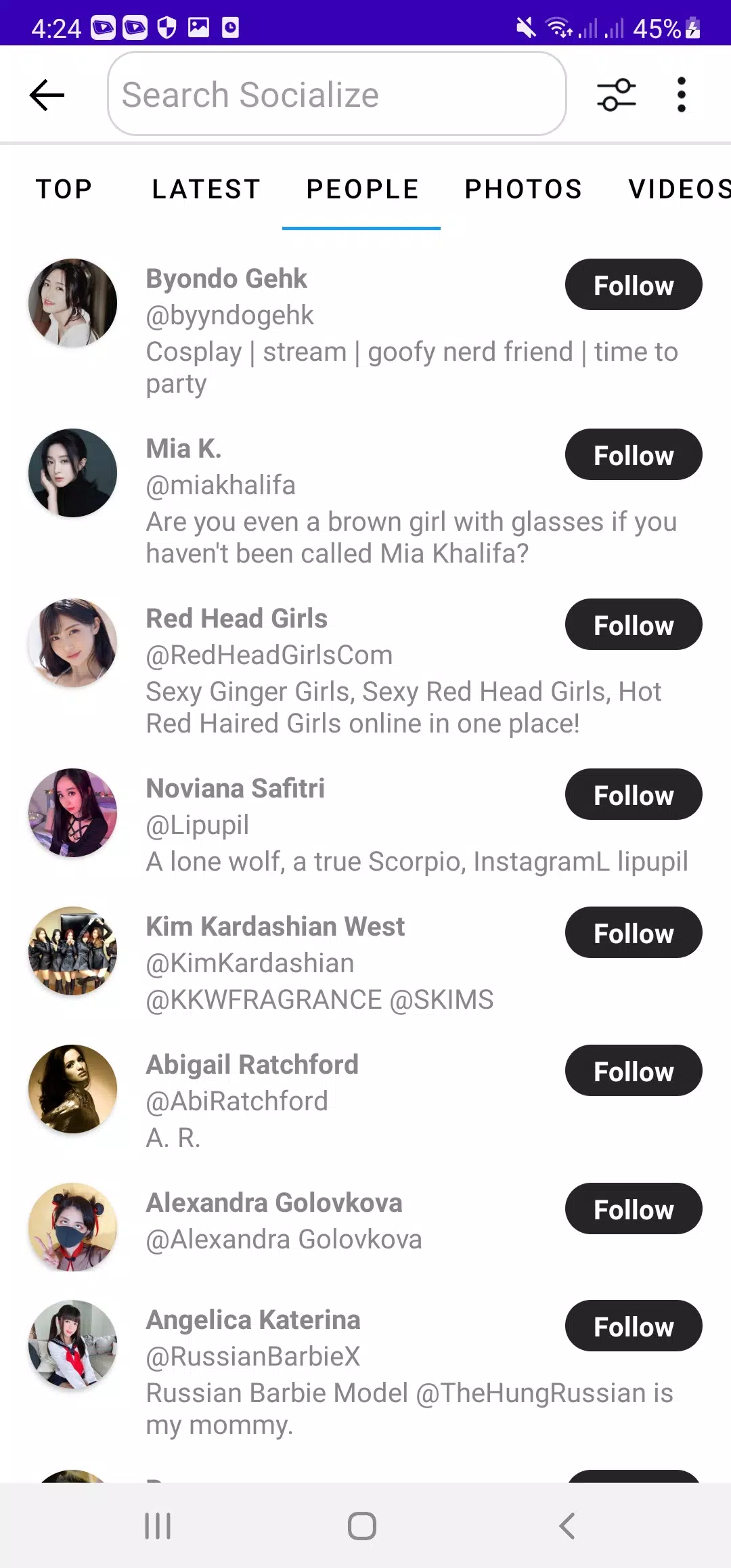Follow Noviana Safitri

[x=634, y=795]
